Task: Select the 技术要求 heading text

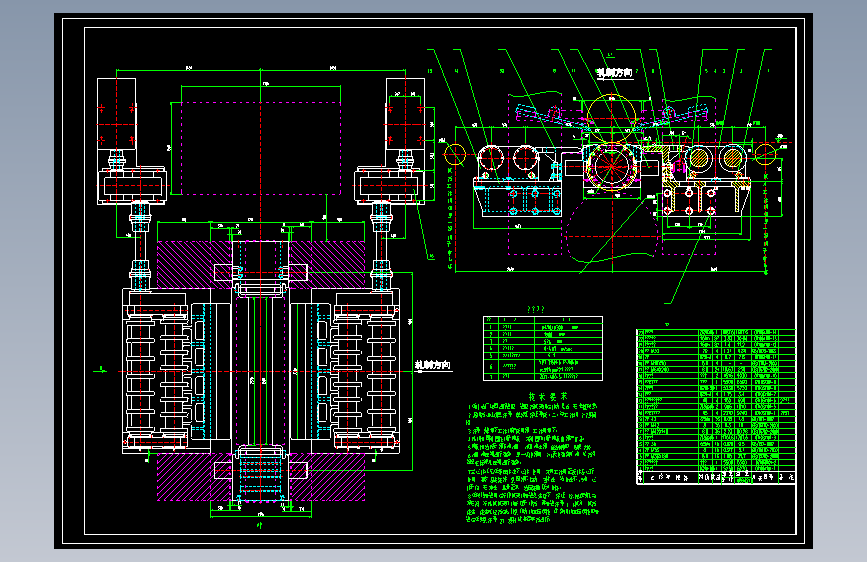Action: (x=547, y=397)
